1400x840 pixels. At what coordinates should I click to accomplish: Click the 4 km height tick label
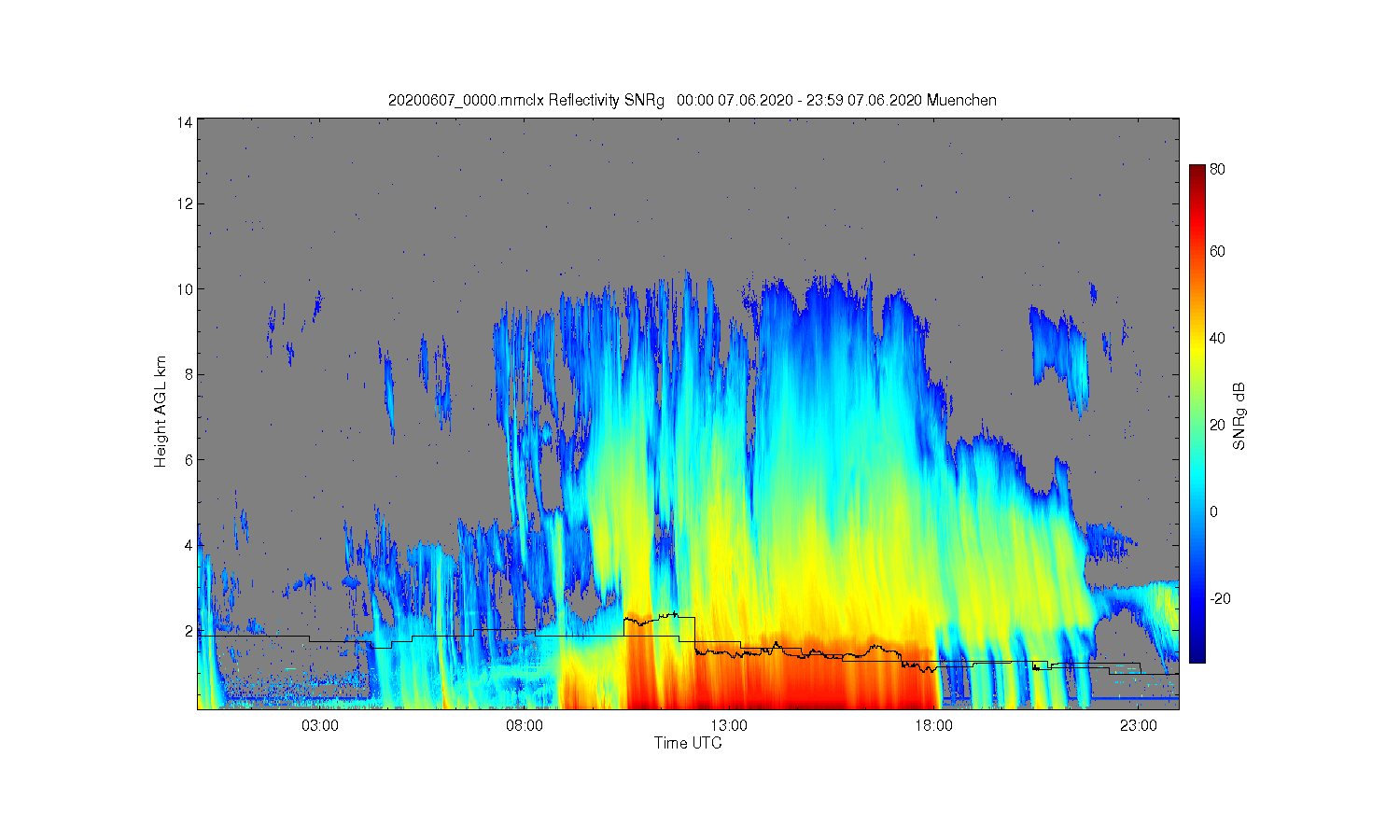189,545
